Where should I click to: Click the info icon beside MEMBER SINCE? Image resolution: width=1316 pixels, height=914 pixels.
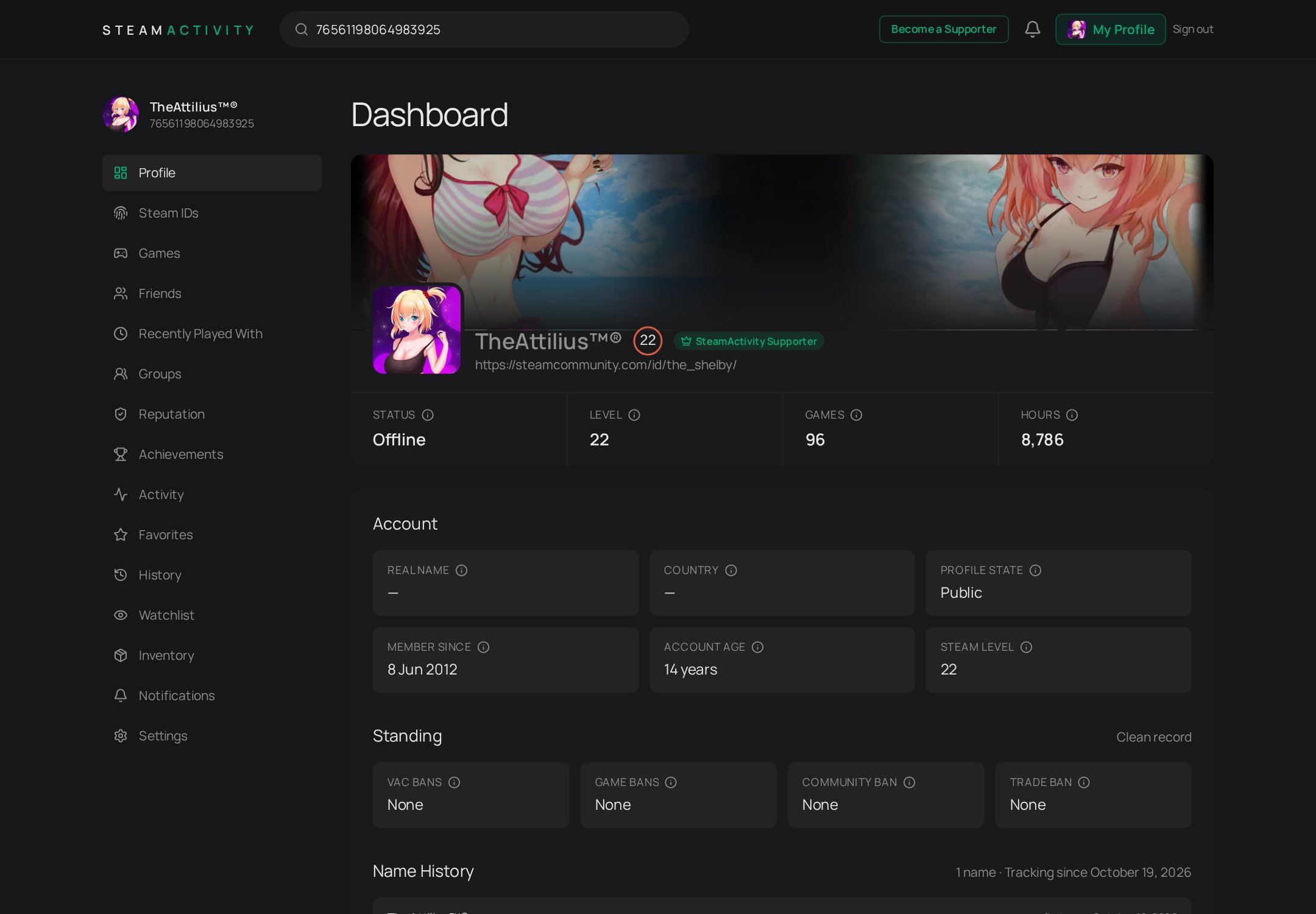[483, 647]
